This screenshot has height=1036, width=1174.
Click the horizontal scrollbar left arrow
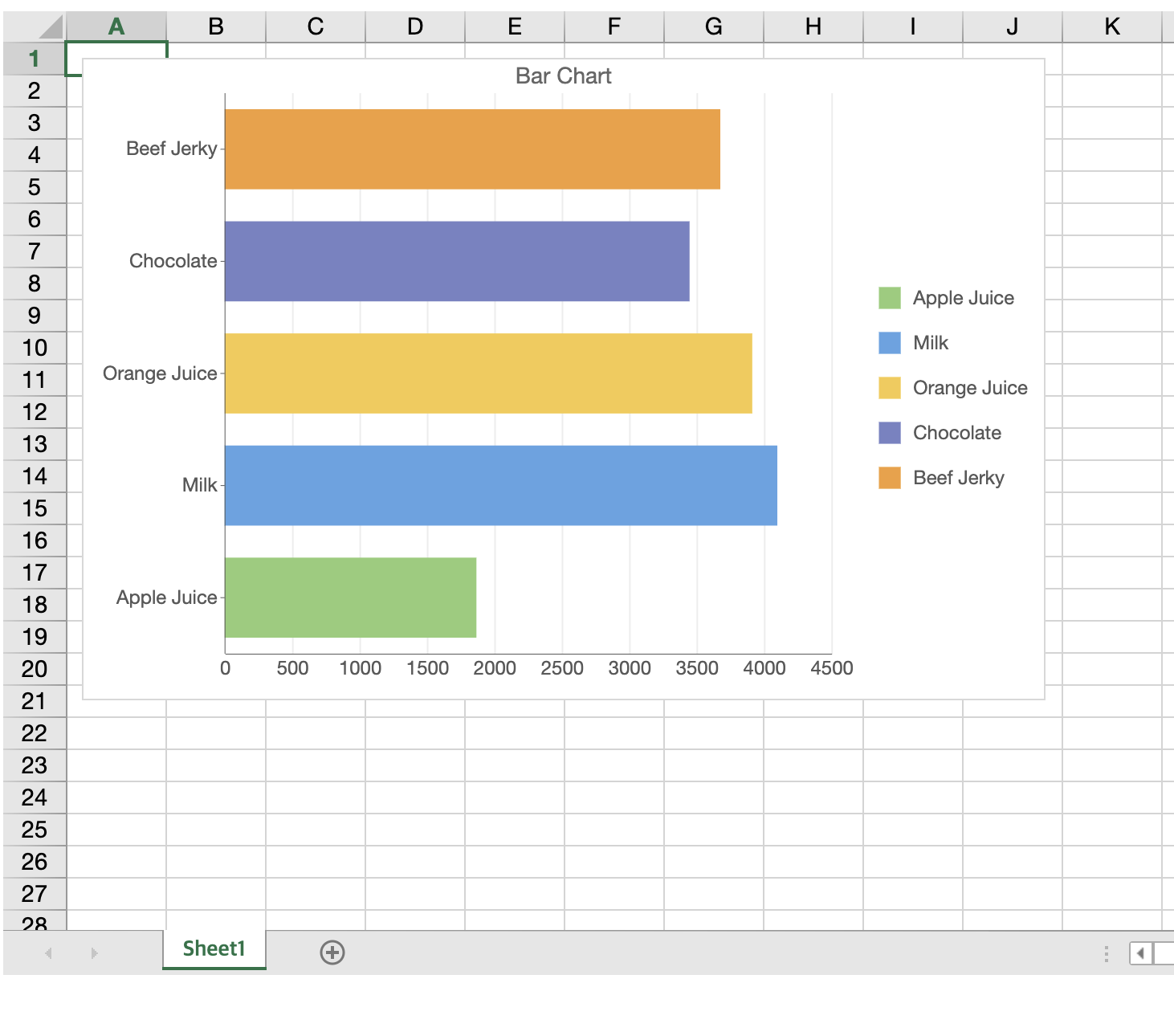(x=1140, y=953)
